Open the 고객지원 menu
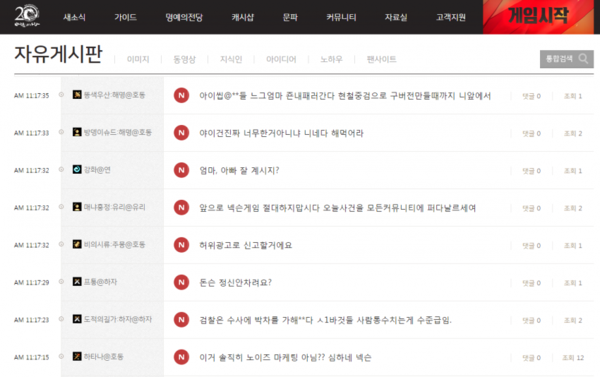The height and width of the screenshot is (377, 600). (451, 17)
